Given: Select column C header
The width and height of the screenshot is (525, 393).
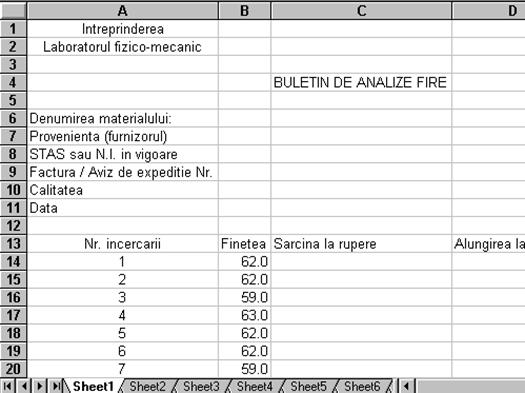Looking at the screenshot, I should (361, 11).
